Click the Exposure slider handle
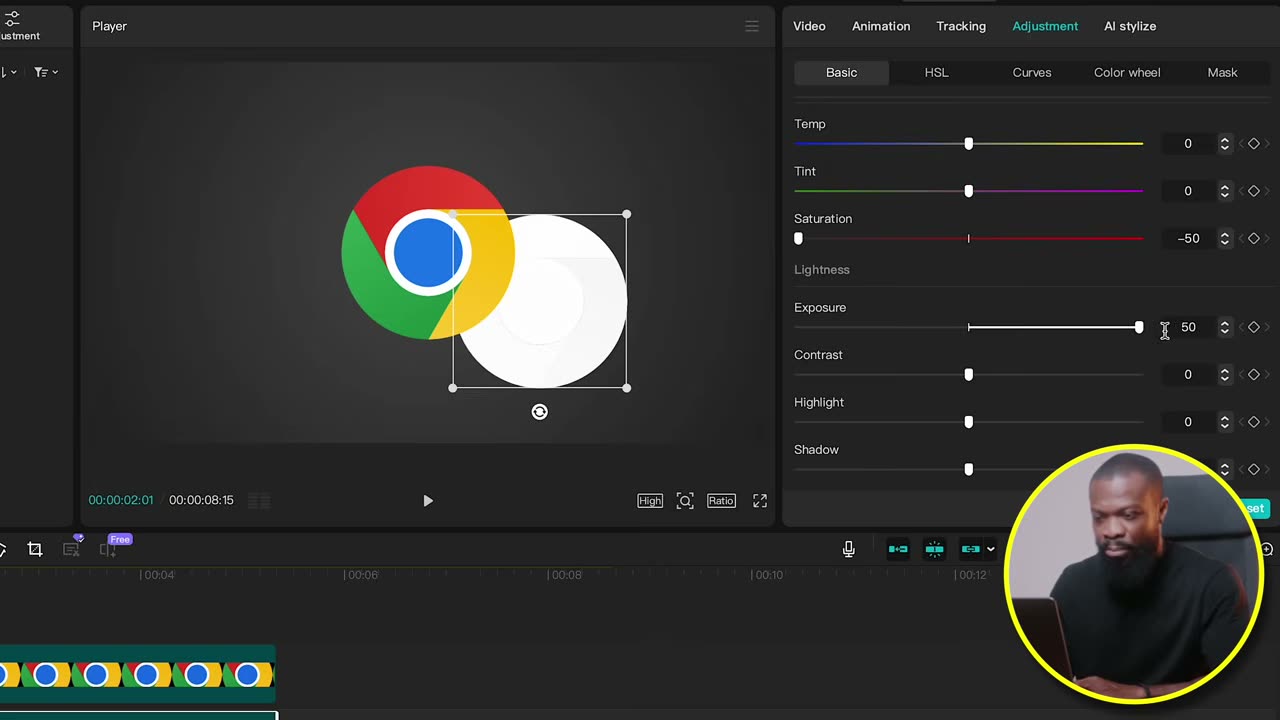 pos(1139,327)
